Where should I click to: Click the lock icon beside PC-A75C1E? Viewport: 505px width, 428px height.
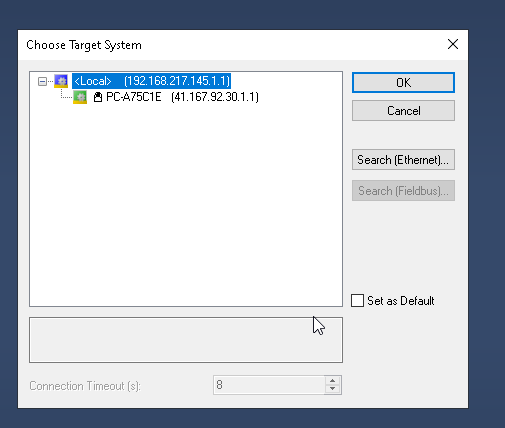click(98, 97)
